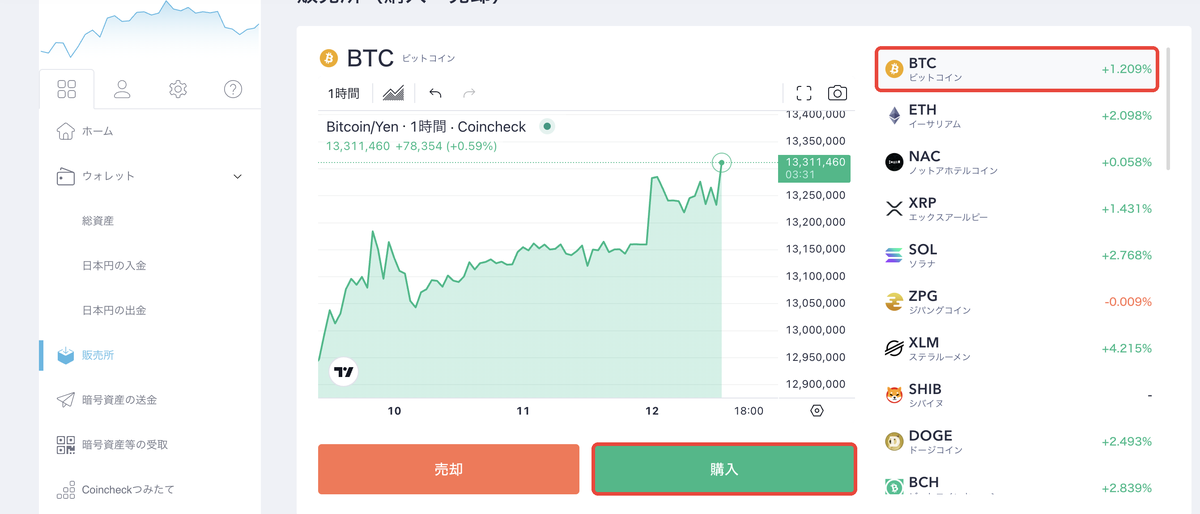Open the dashboard grid tab icon
Image resolution: width=1200 pixels, height=514 pixels.
[x=67, y=89]
